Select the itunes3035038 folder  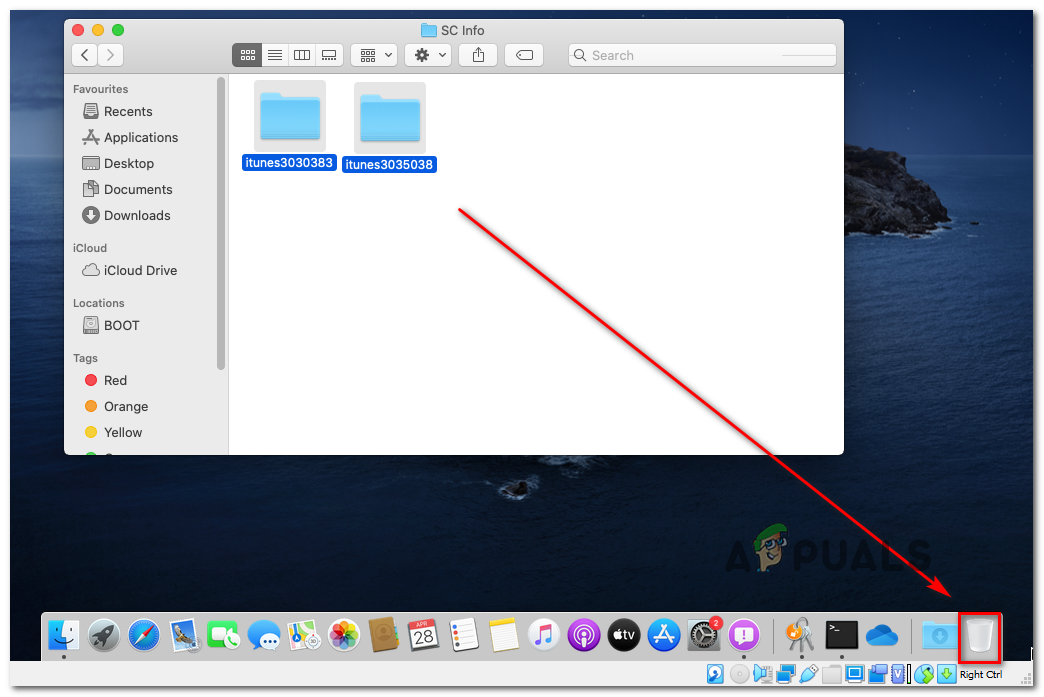point(390,127)
